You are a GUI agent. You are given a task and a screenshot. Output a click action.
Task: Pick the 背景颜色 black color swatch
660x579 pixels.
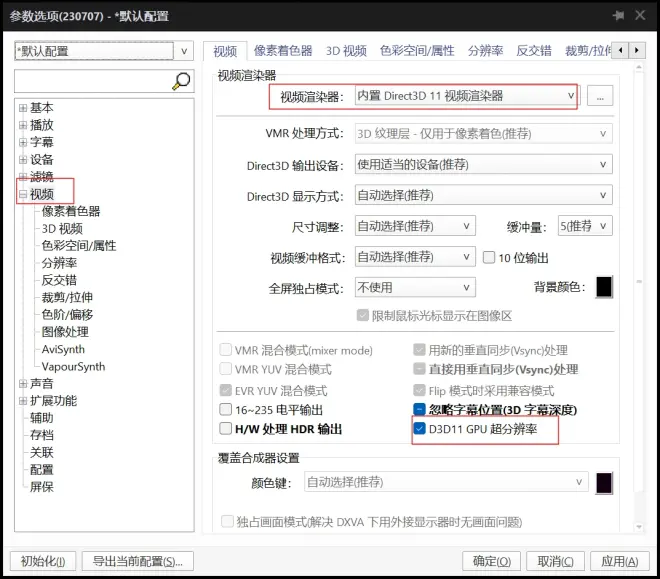(604, 287)
